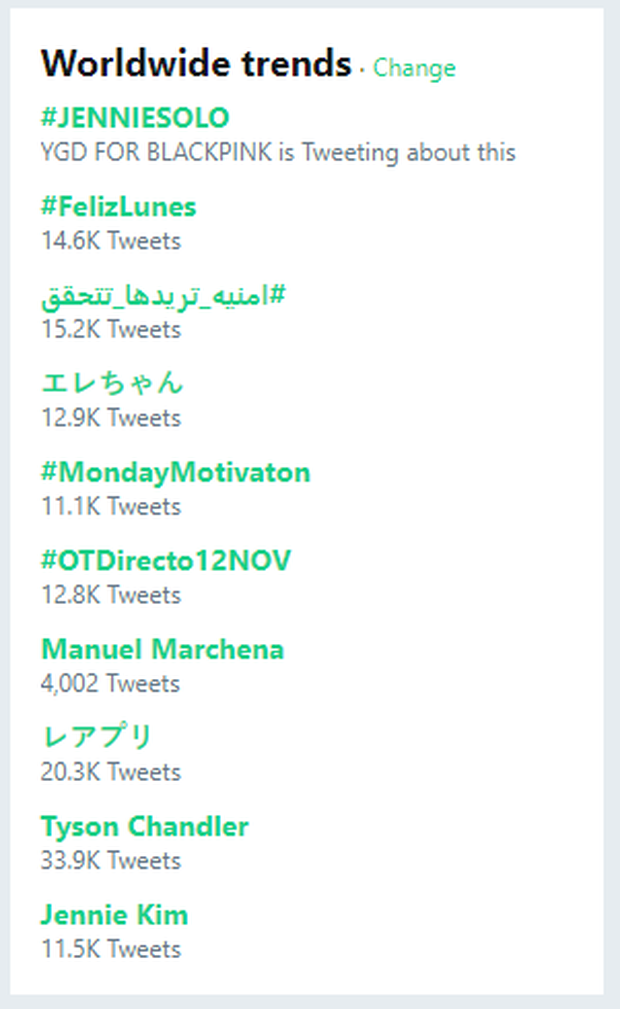
Task: Open the #MondayMotivaton hashtag
Action: click(175, 472)
